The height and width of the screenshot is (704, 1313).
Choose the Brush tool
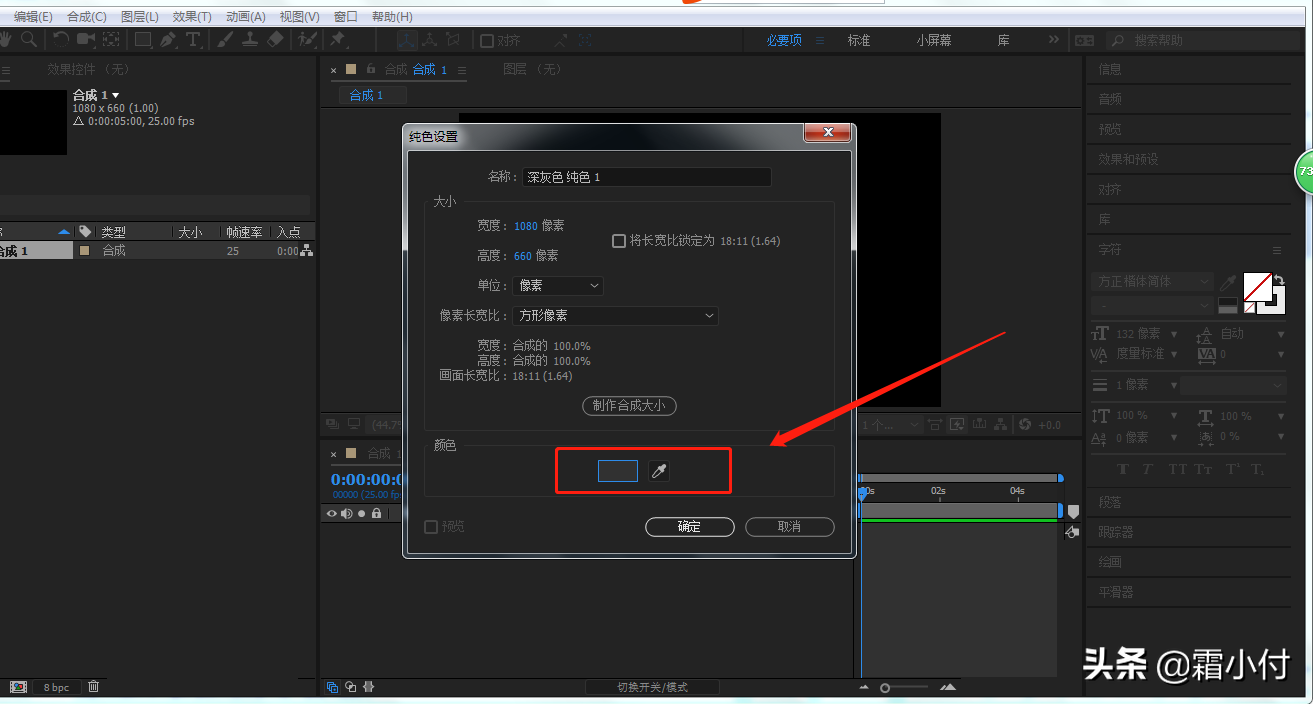click(225, 39)
